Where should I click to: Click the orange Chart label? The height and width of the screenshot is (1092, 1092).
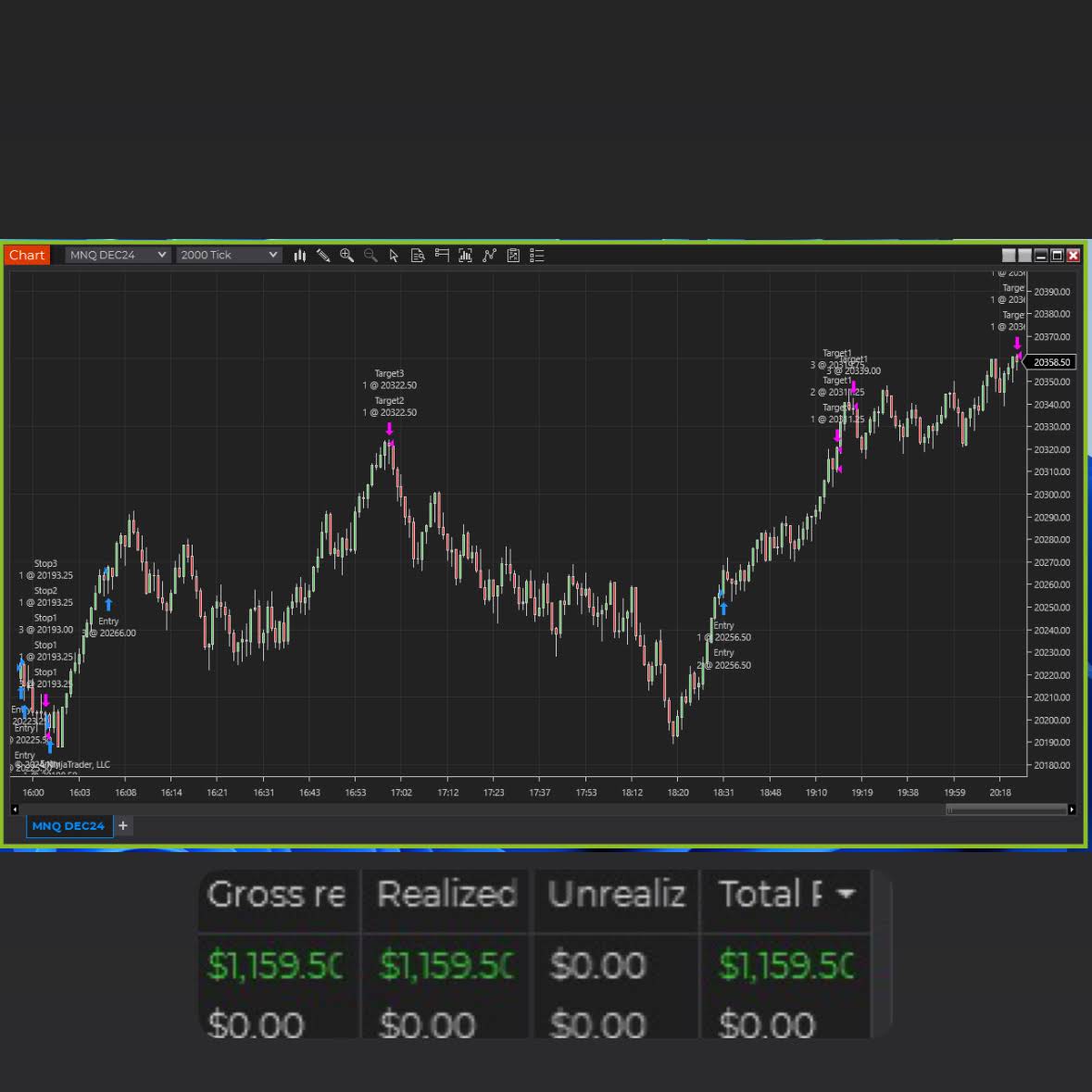(27, 255)
